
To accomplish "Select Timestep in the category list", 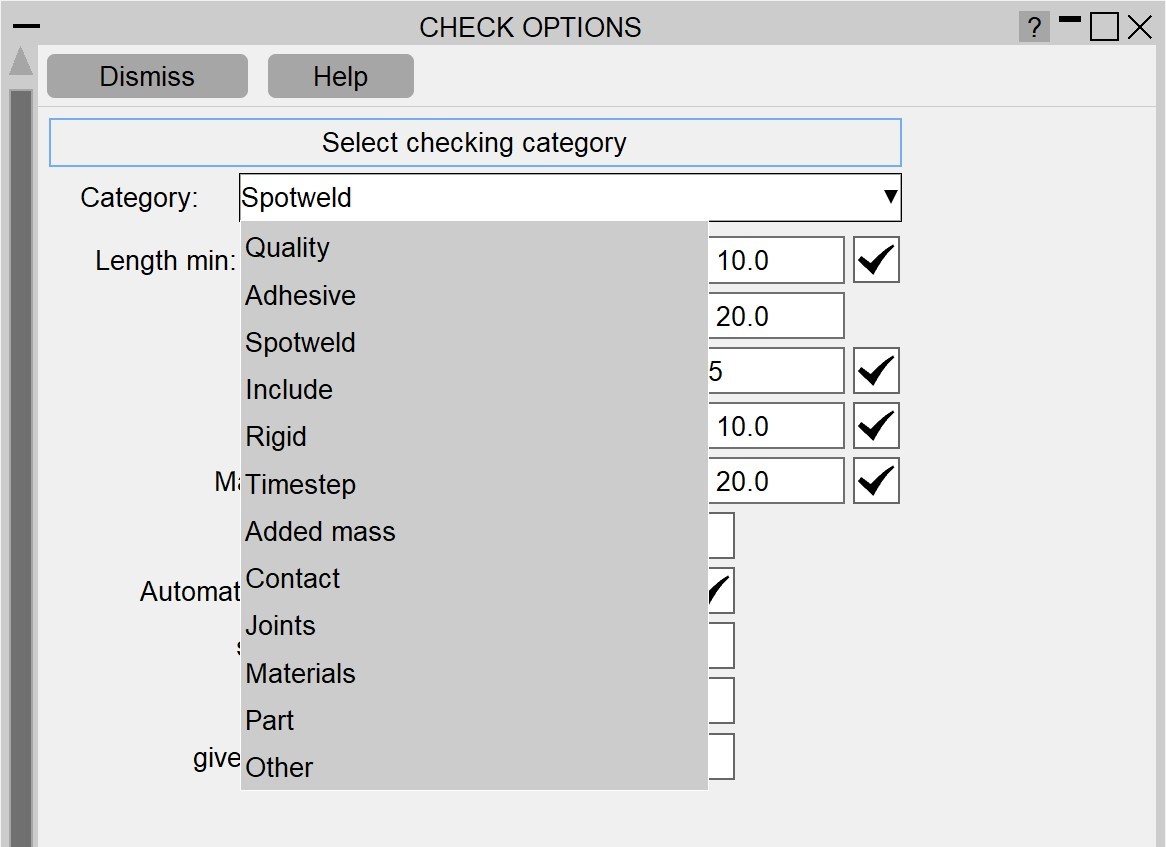I will (x=474, y=484).
